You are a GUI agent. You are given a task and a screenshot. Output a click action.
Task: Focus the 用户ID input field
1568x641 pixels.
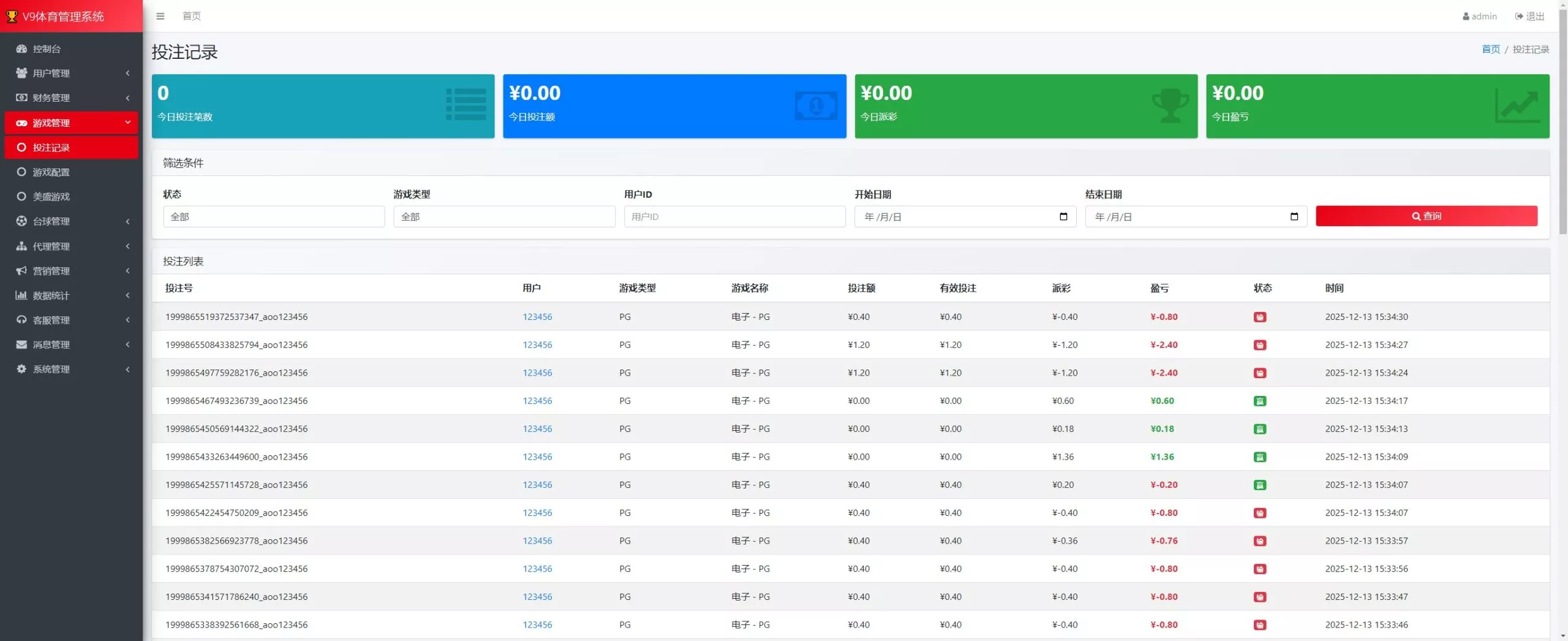(734, 217)
